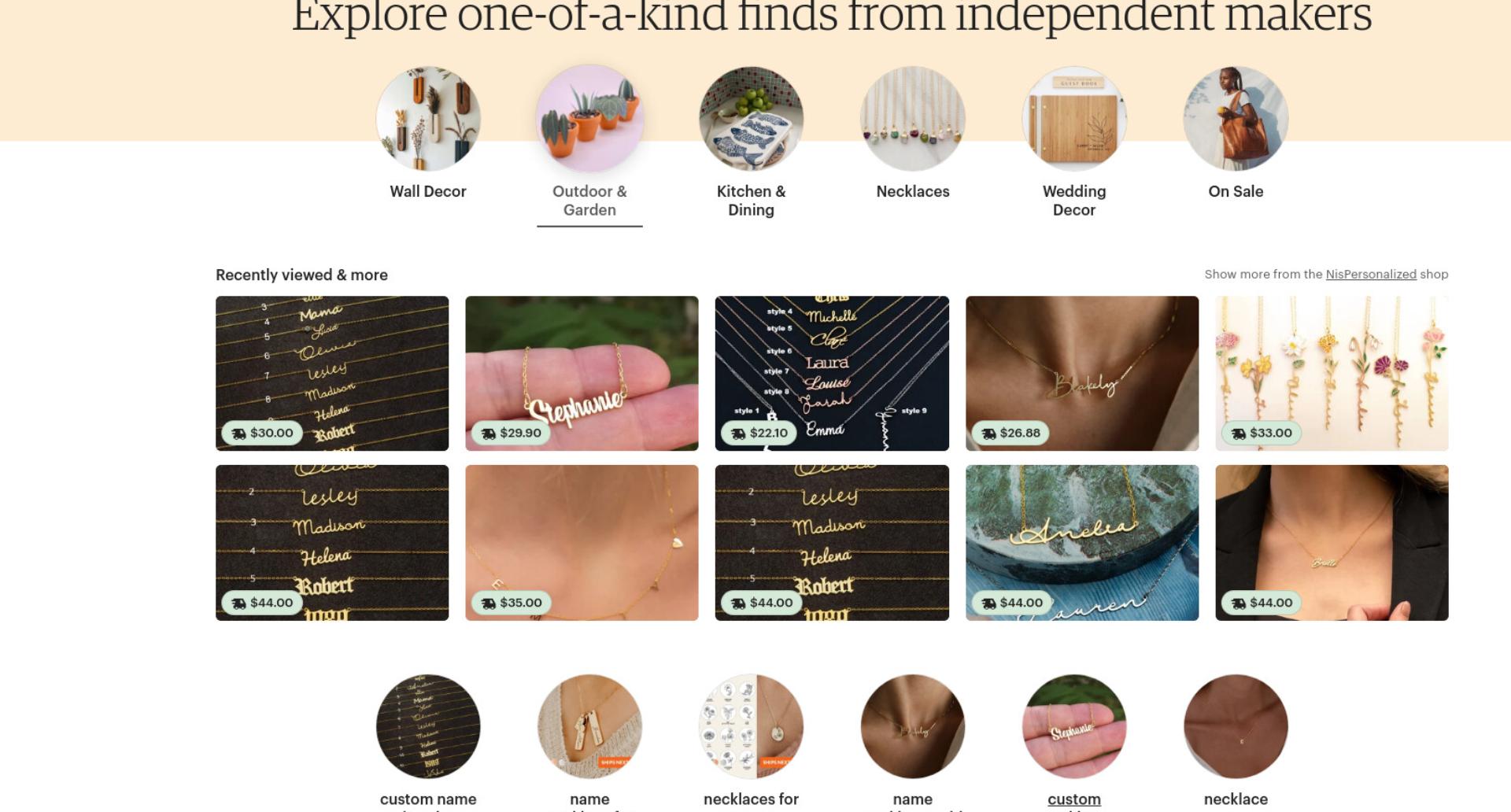Visit the NisPersonalized shop link
The image size is (1511, 812).
tap(1371, 274)
